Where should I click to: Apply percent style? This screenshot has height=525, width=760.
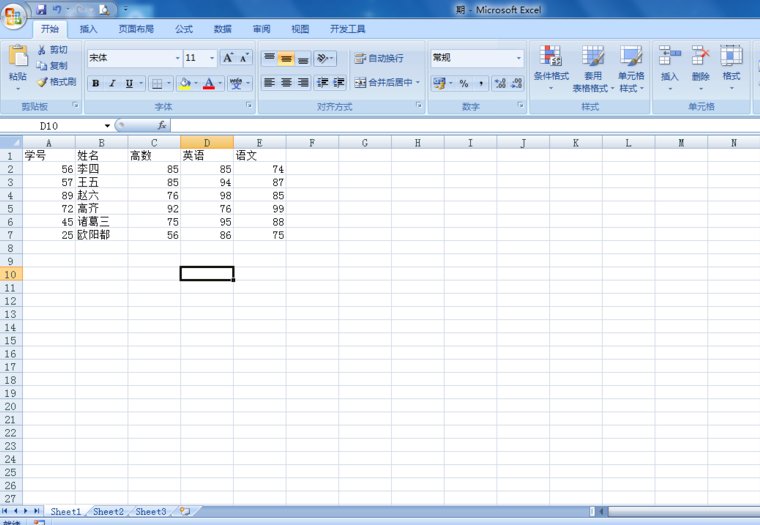464,83
